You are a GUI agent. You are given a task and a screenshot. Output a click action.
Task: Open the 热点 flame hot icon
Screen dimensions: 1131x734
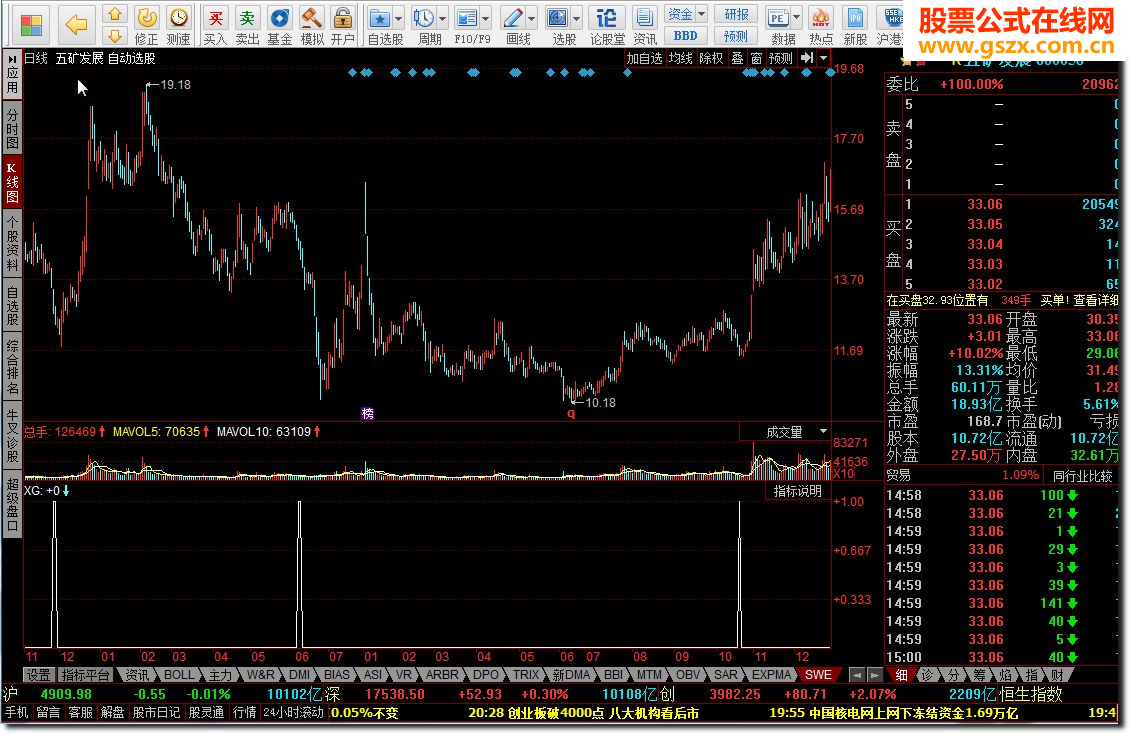click(821, 17)
